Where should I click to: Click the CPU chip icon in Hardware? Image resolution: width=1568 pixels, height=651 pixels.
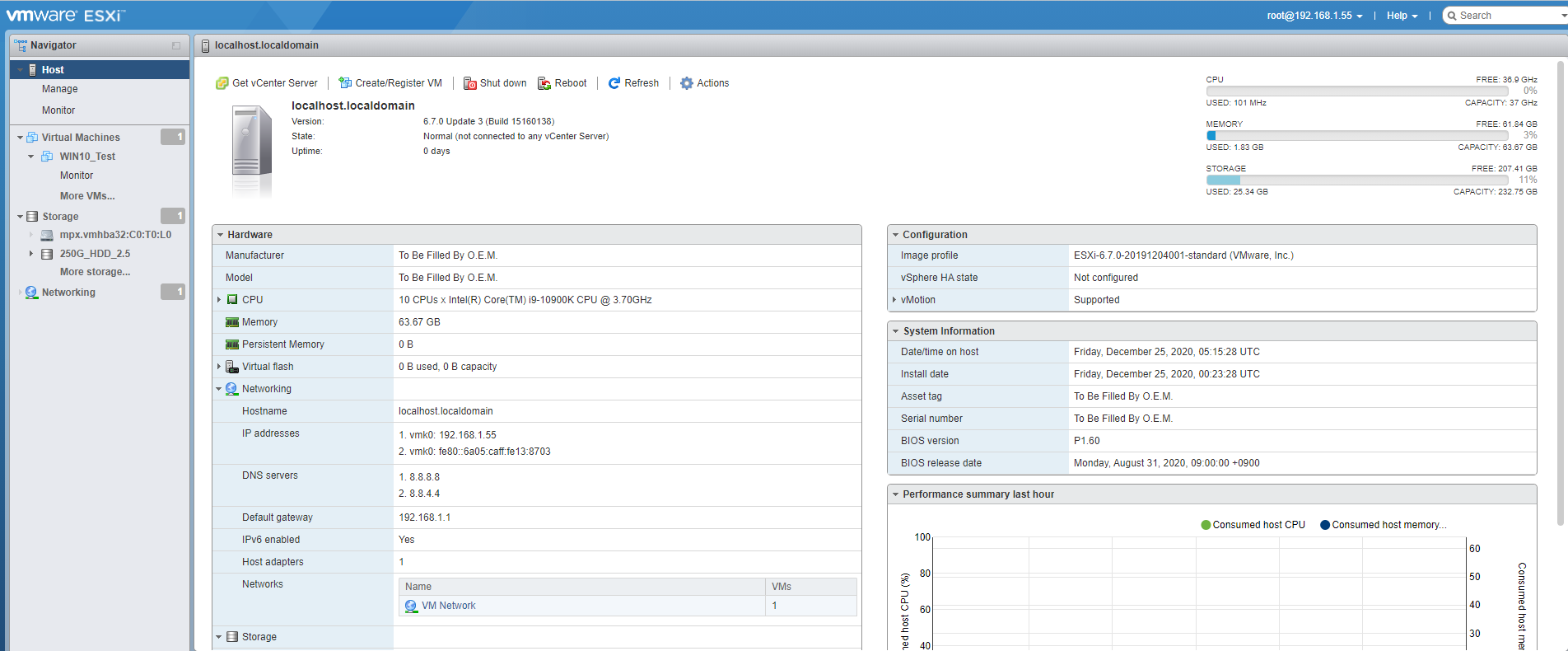(232, 300)
